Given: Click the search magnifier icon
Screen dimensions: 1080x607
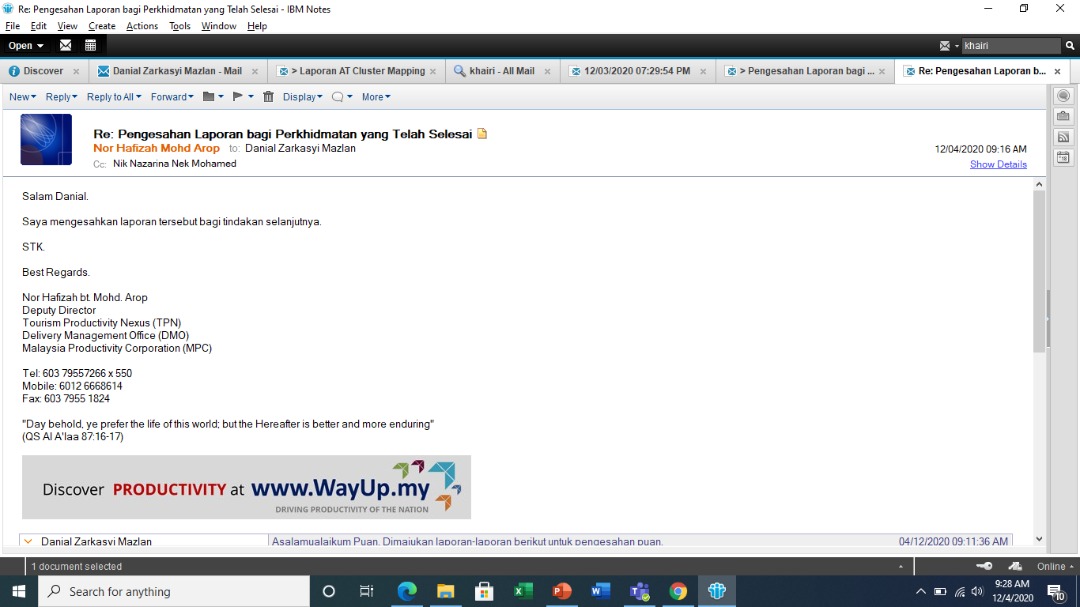Looking at the screenshot, I should tap(1069, 45).
